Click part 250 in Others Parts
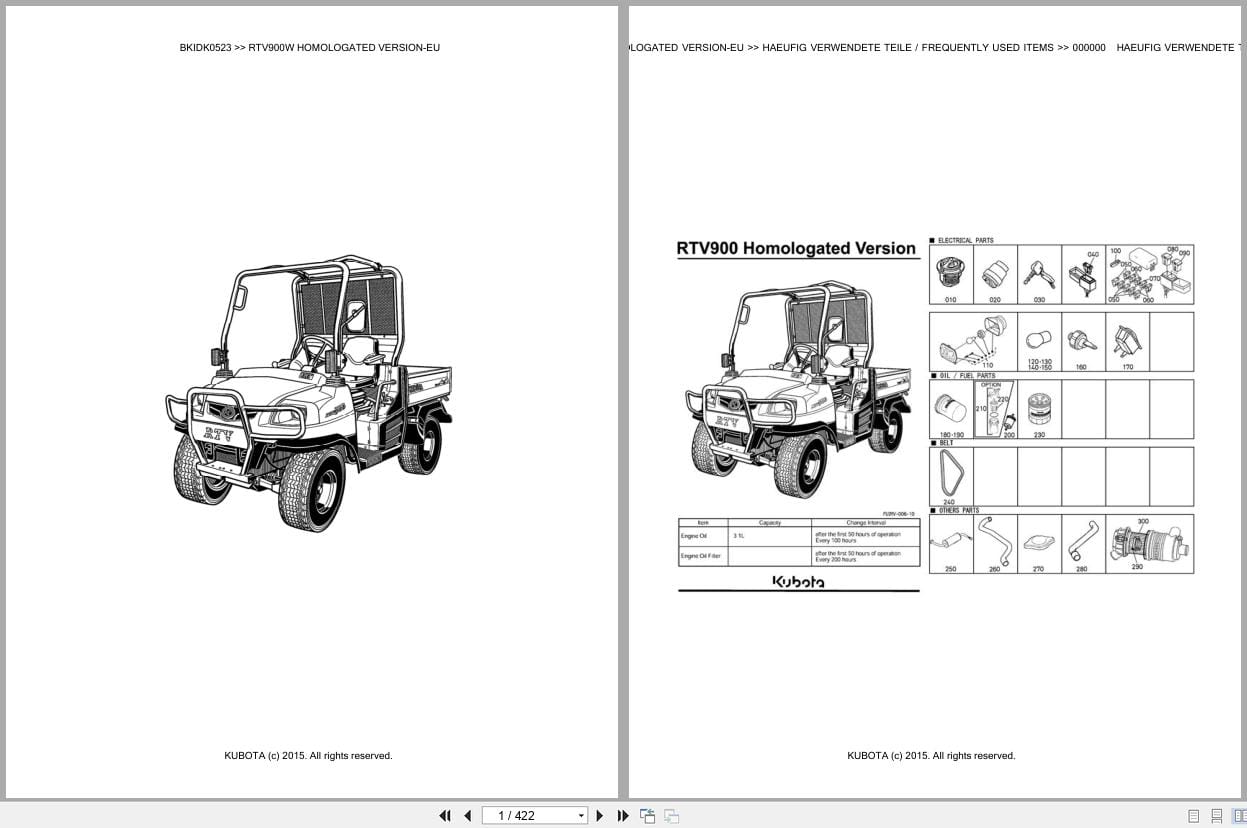 tap(950, 544)
